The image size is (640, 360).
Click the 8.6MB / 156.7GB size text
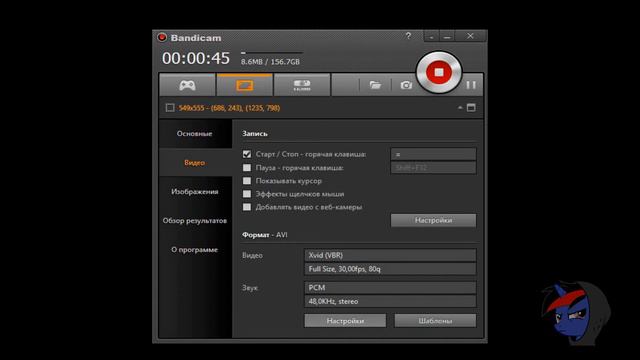coord(270,62)
